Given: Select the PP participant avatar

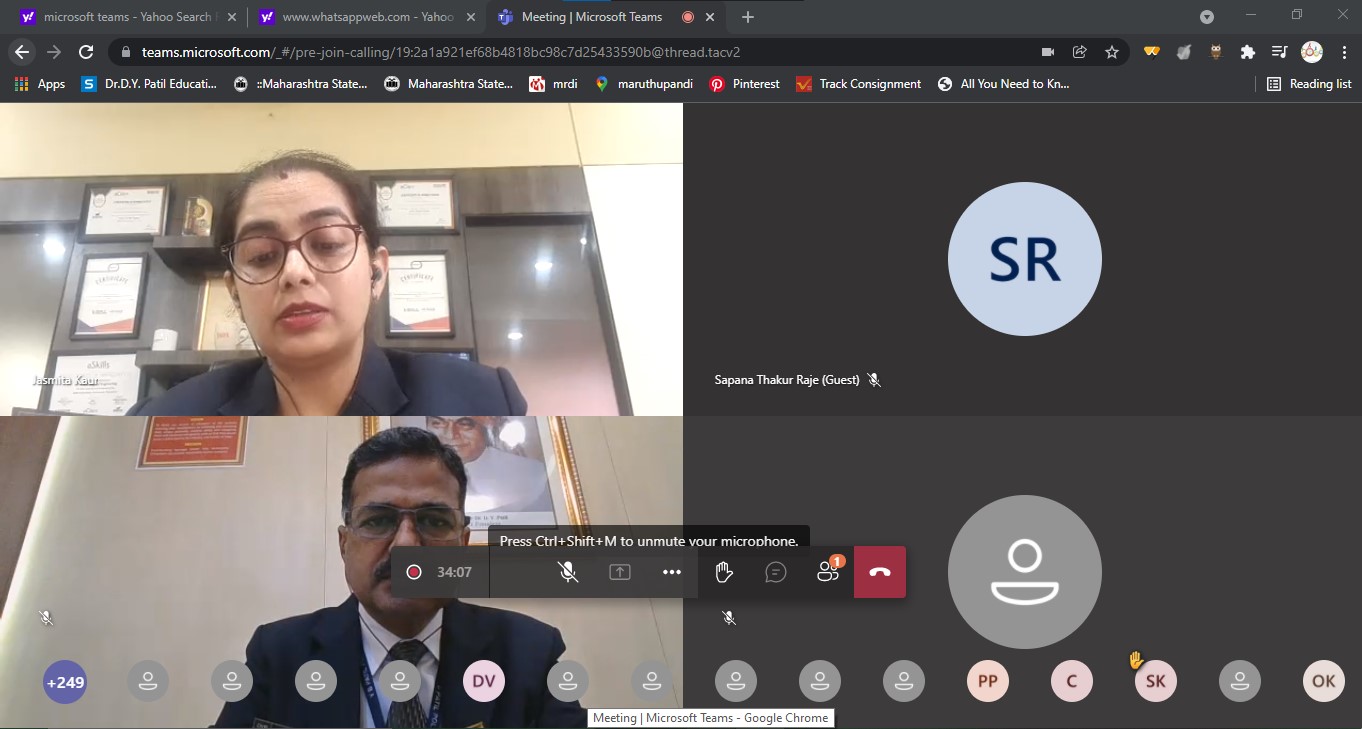Looking at the screenshot, I should pyautogui.click(x=988, y=682).
